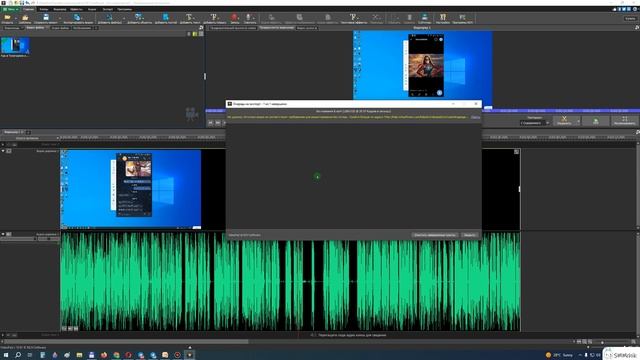Switch to the Home ribbon tab

(x=29, y=9)
